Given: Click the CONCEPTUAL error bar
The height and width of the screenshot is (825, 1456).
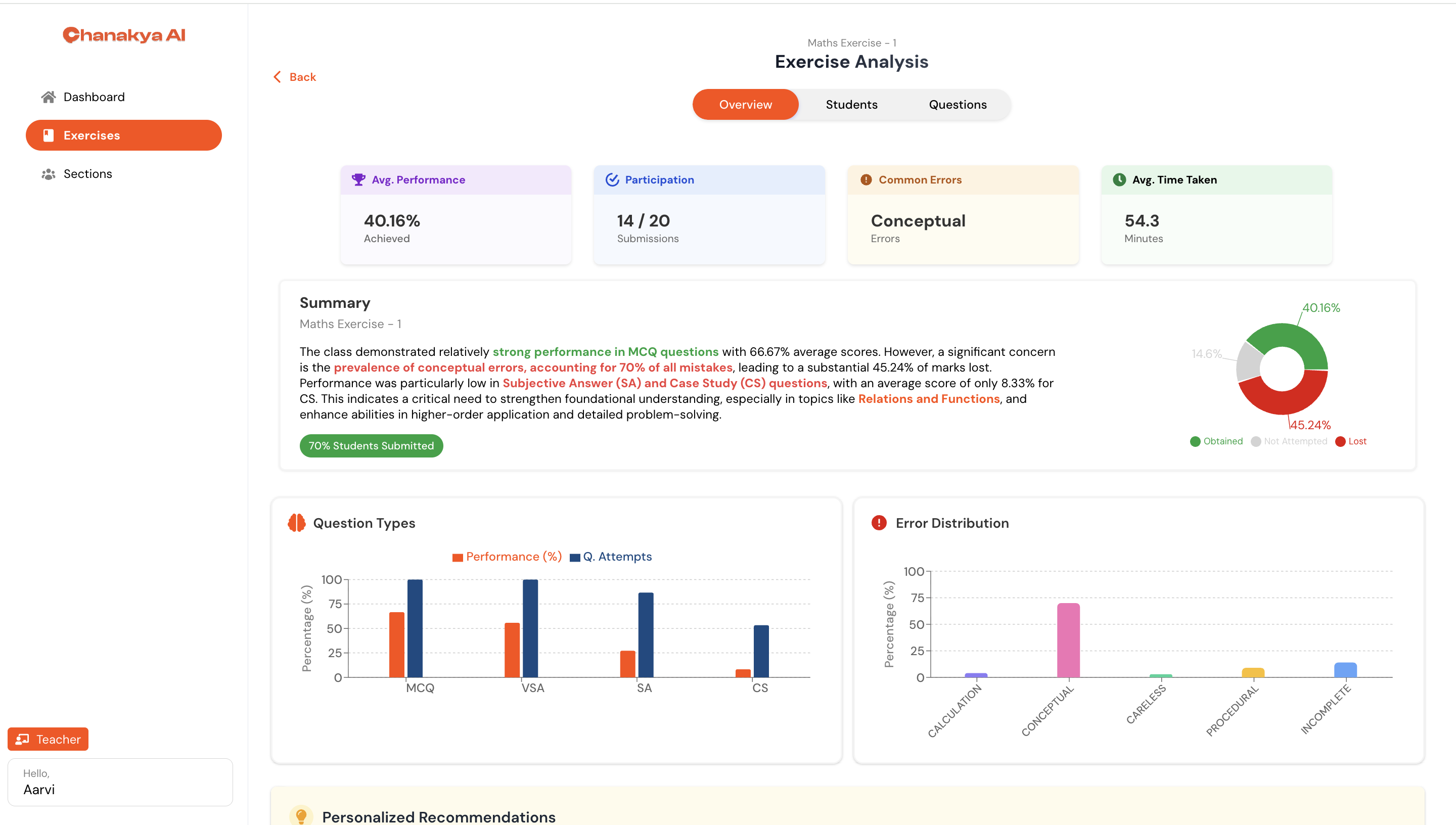Looking at the screenshot, I should tap(1068, 640).
